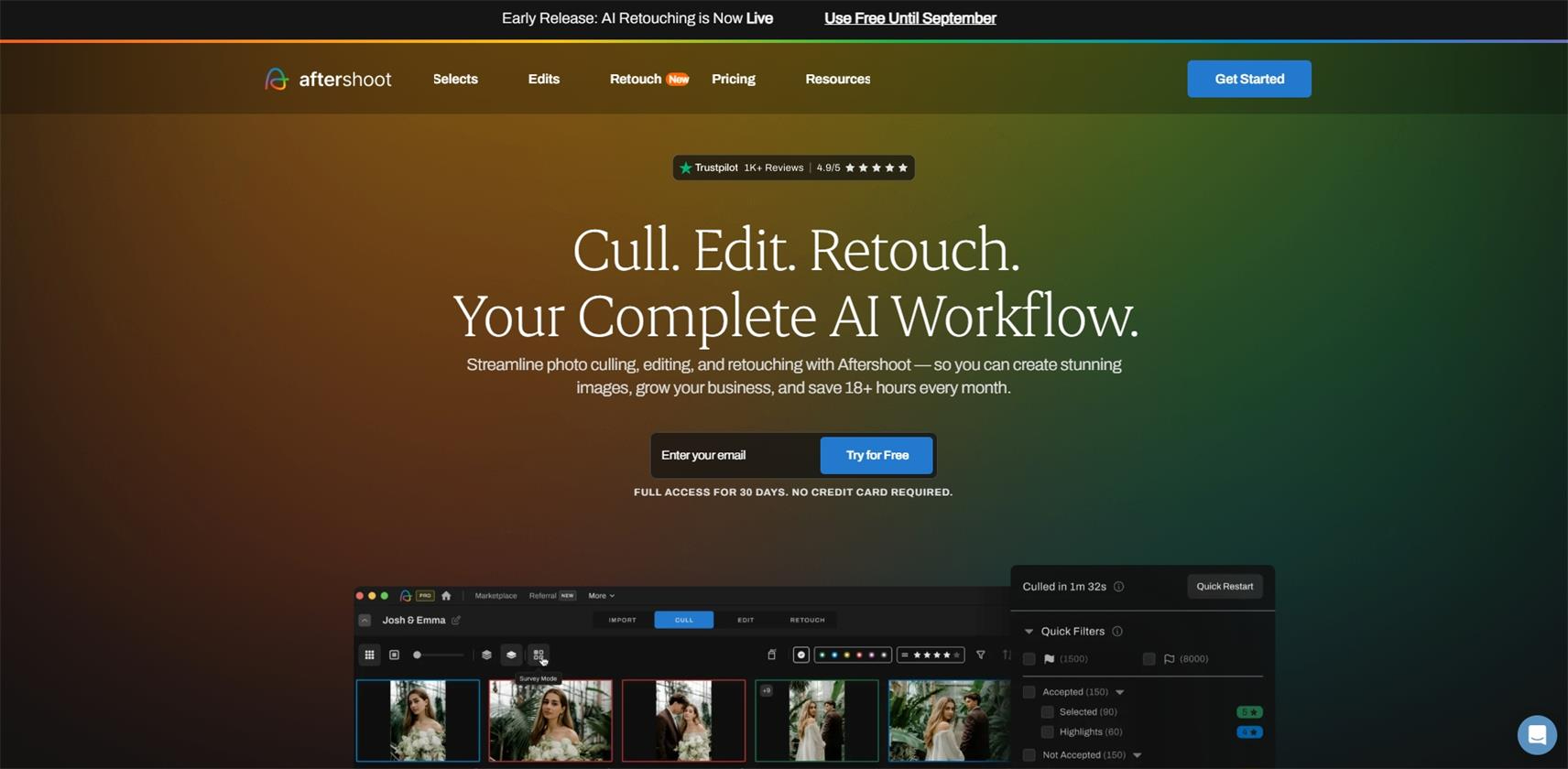Select the single image view icon
This screenshot has height=769, width=1568.
point(394,655)
